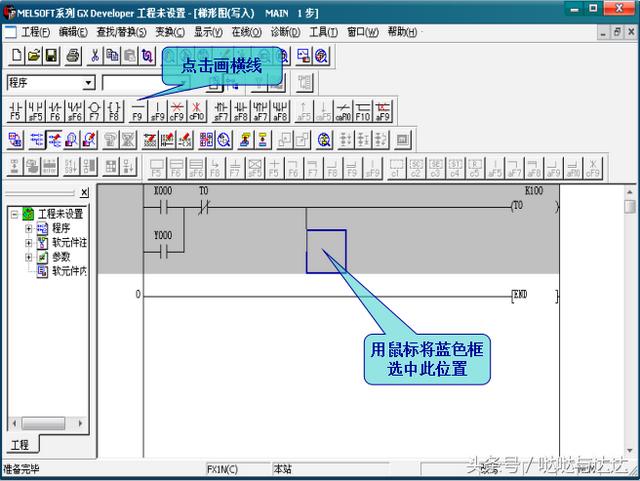Insert an application instruction (F8)
This screenshot has width=640, height=481.
[114, 111]
